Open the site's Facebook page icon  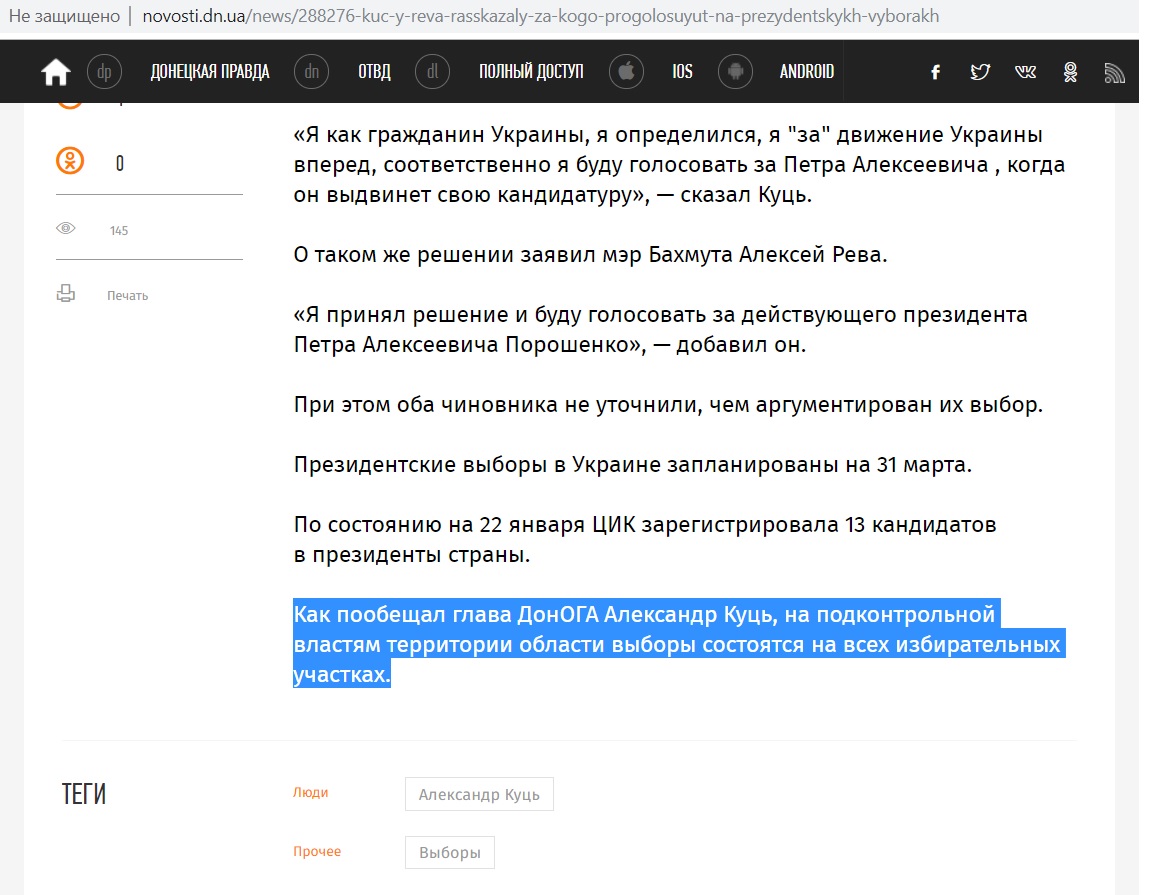935,71
